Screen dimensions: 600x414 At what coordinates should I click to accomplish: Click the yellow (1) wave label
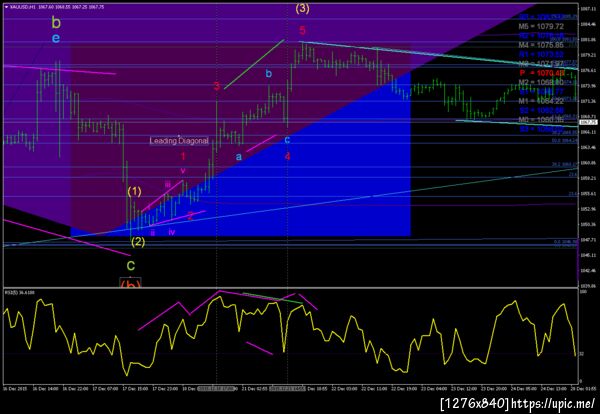point(134,191)
